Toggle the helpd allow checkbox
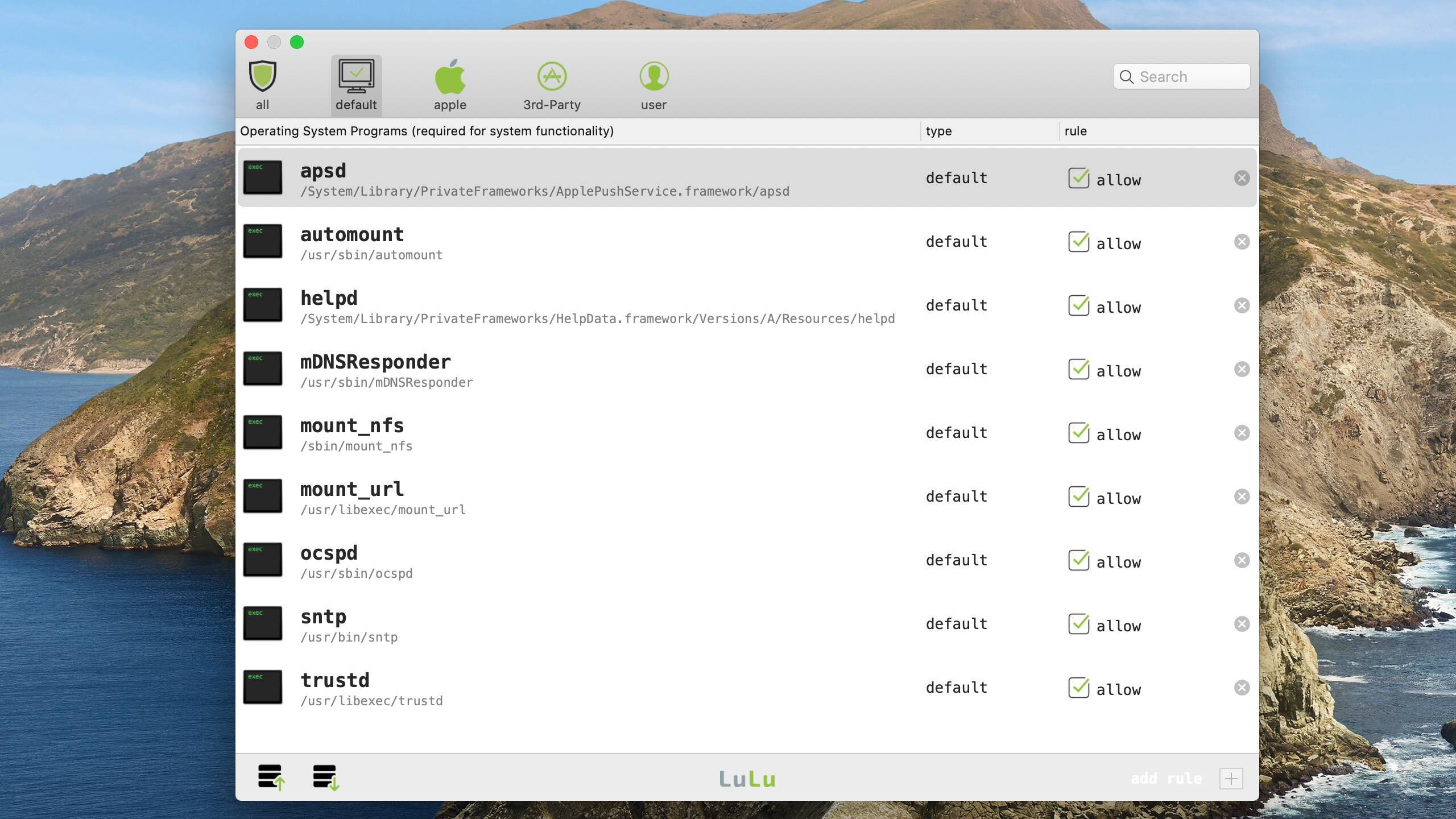 click(x=1078, y=306)
